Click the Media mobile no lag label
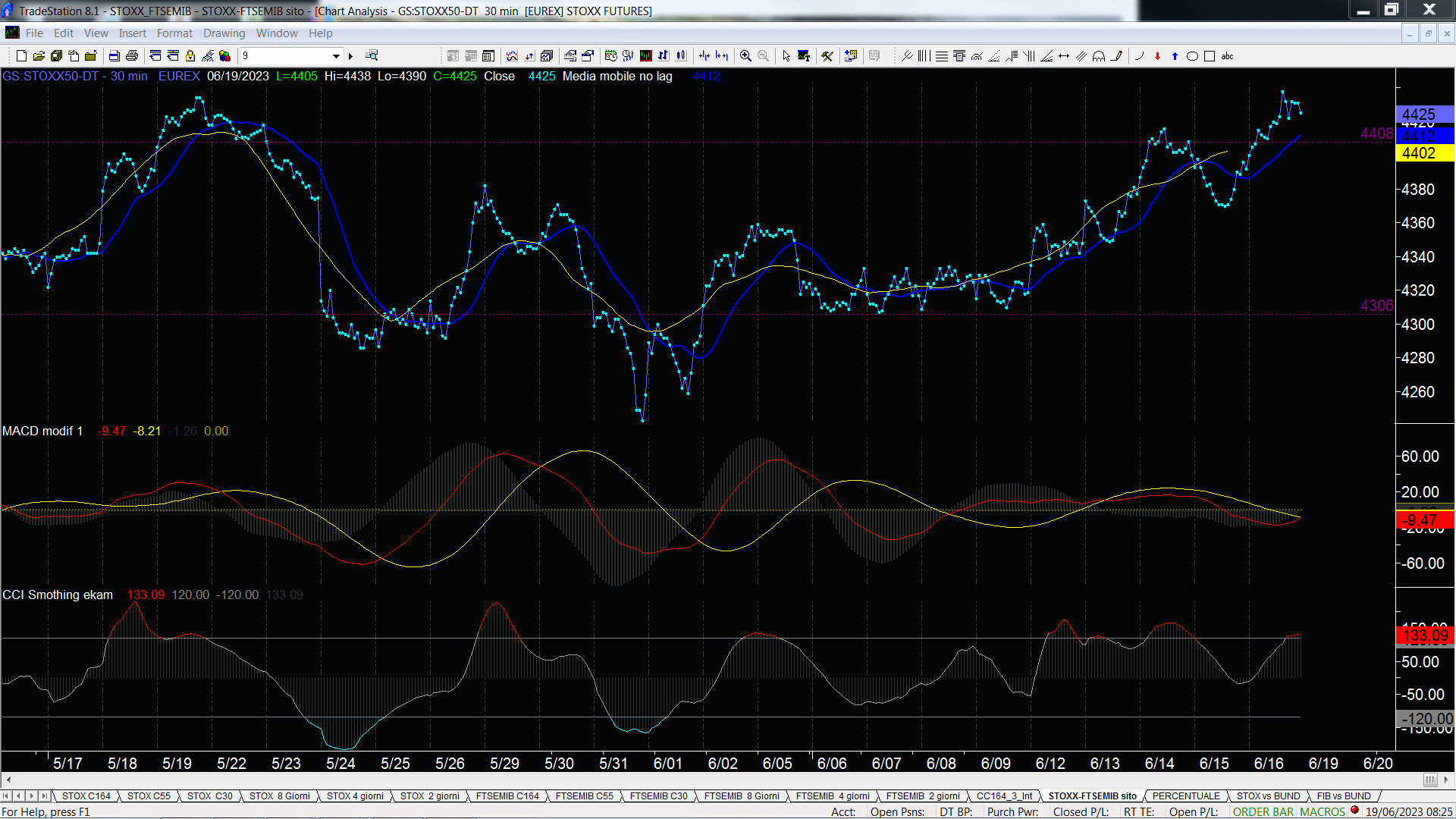 [x=617, y=76]
